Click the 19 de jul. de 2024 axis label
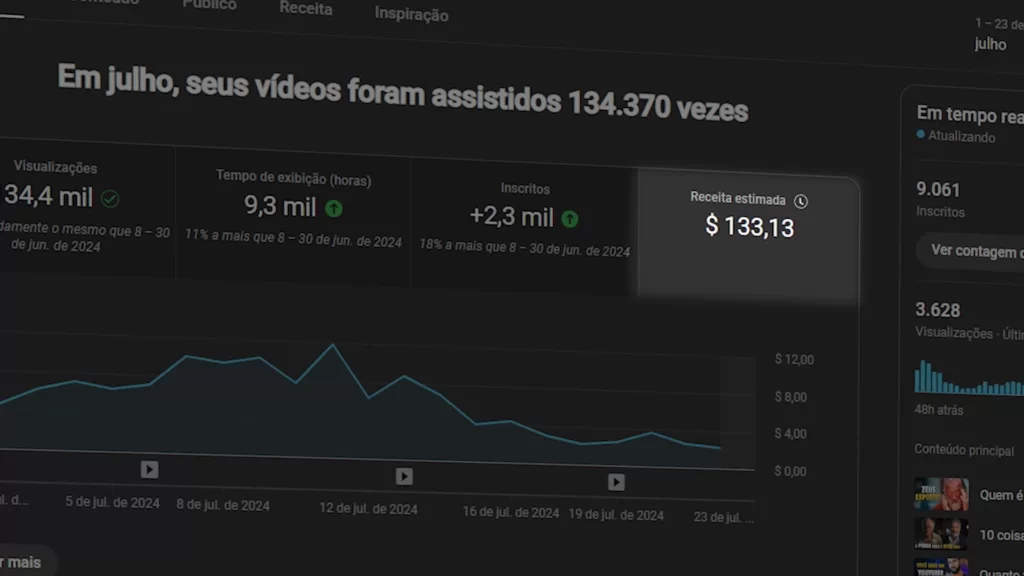 [616, 515]
